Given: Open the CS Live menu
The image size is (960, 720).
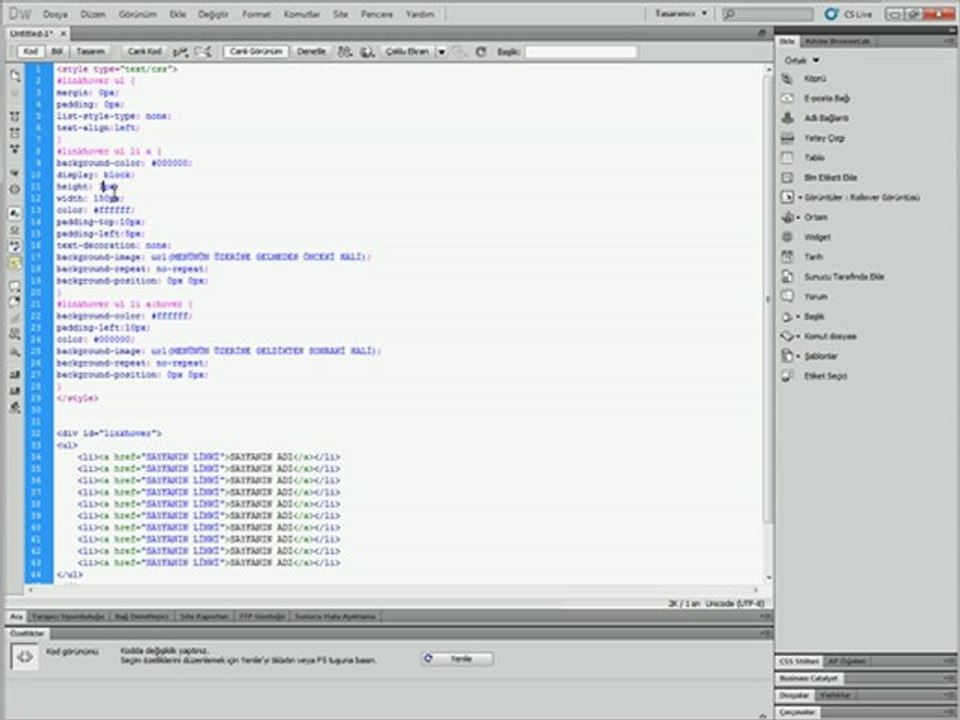Looking at the screenshot, I should (x=849, y=14).
